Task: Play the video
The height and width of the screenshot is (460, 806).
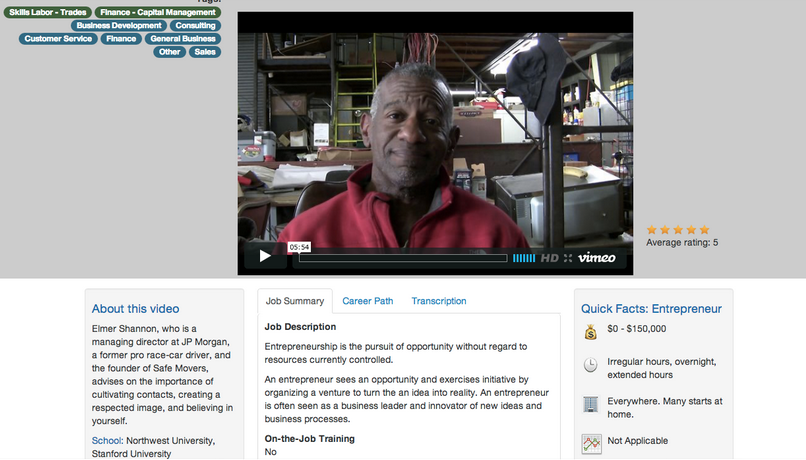Action: tap(265, 256)
